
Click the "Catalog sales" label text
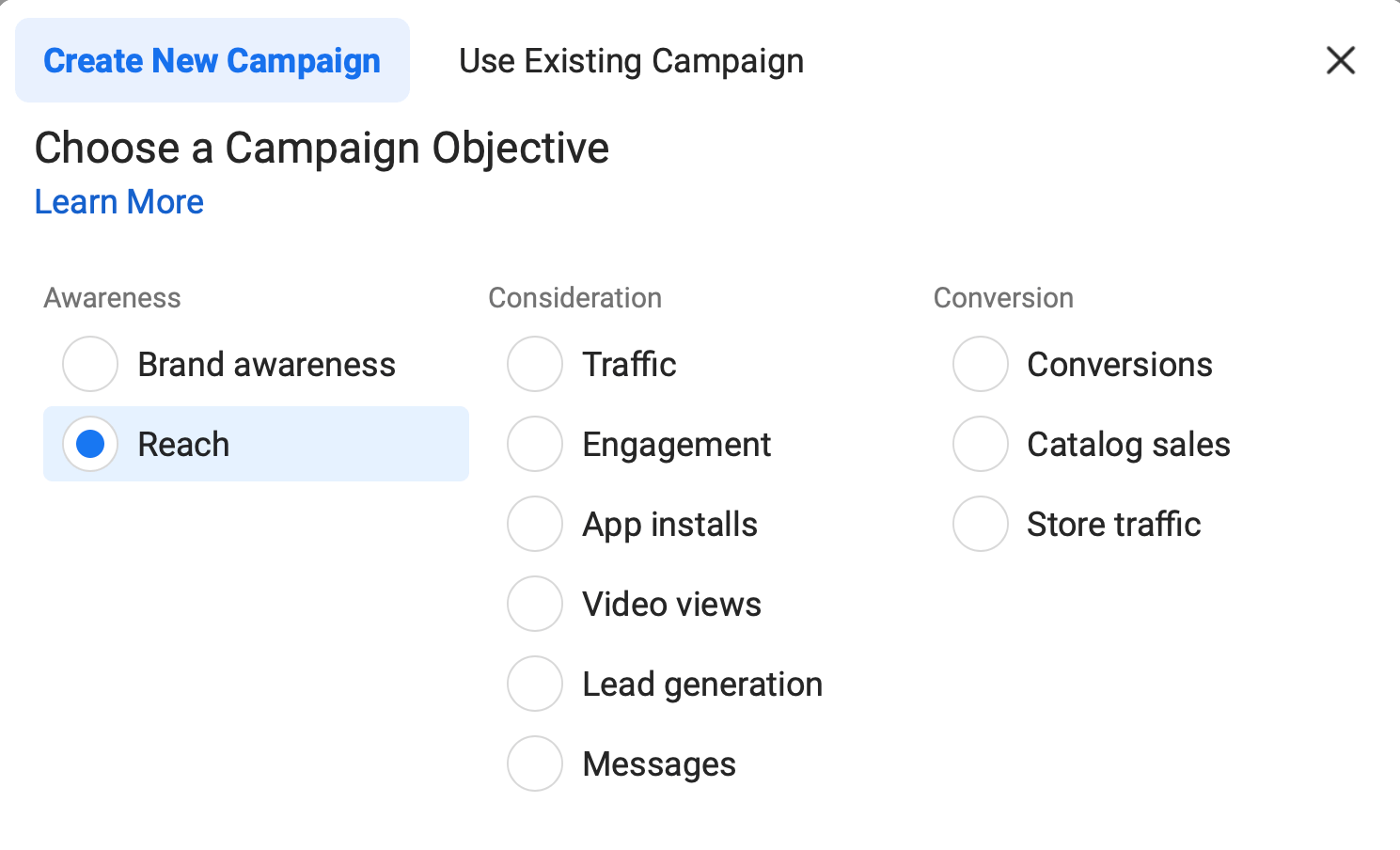tap(1128, 445)
